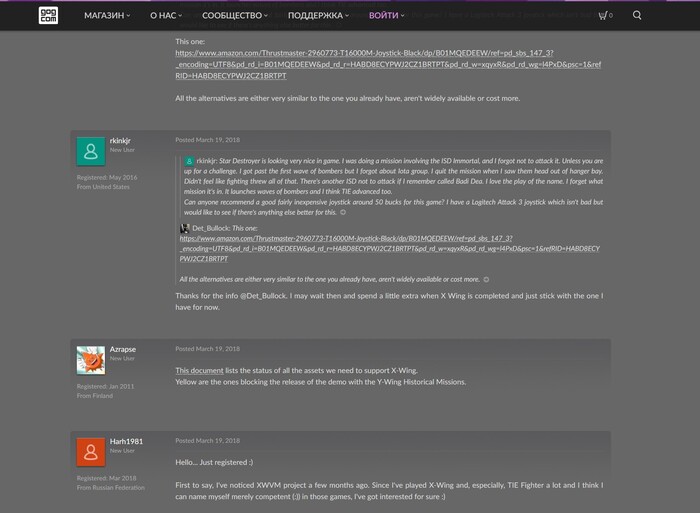Click rkinkjr's green avatar icon
The height and width of the screenshot is (513, 700).
pos(90,151)
